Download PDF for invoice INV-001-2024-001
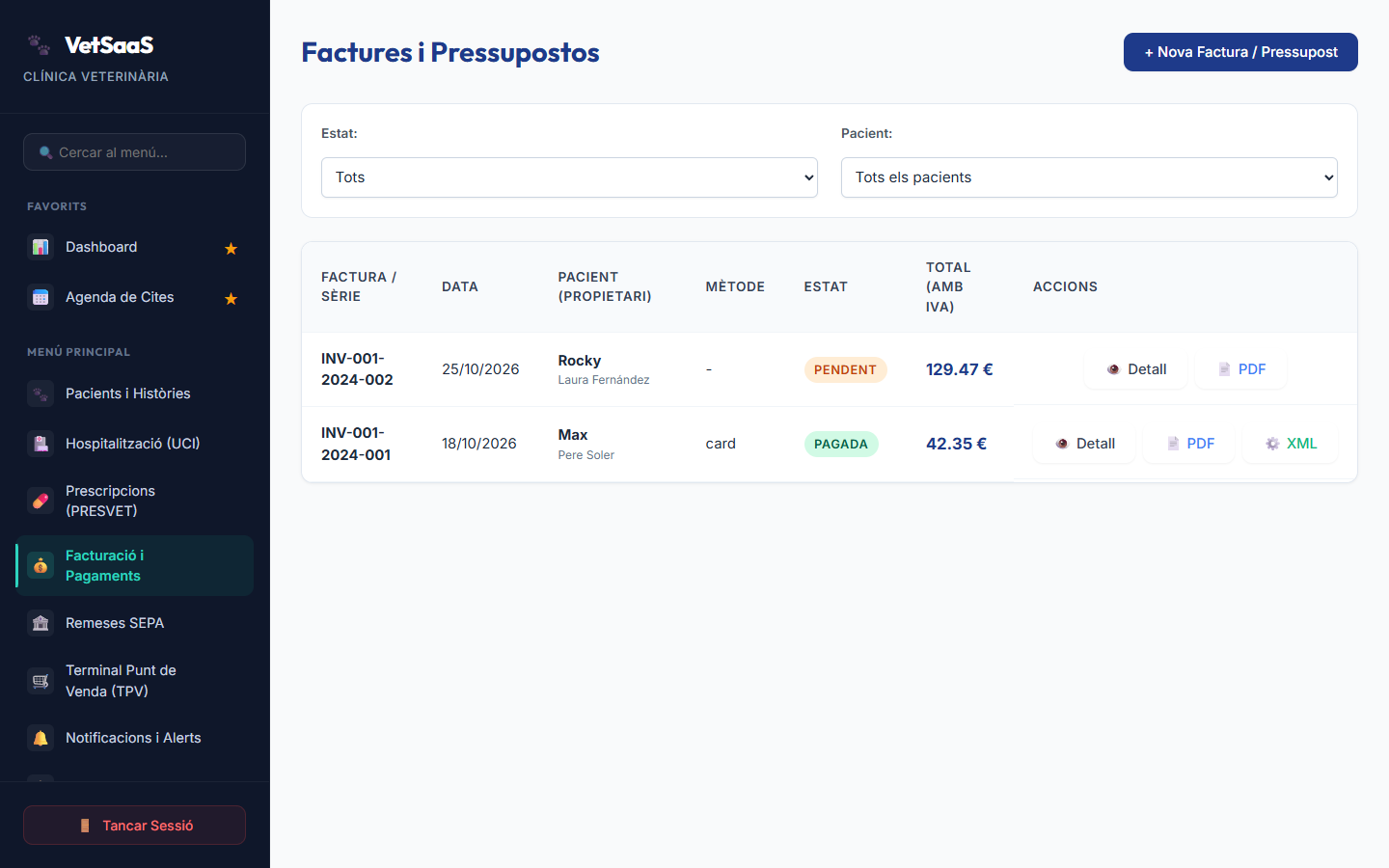This screenshot has height=868, width=1389. point(1189,444)
